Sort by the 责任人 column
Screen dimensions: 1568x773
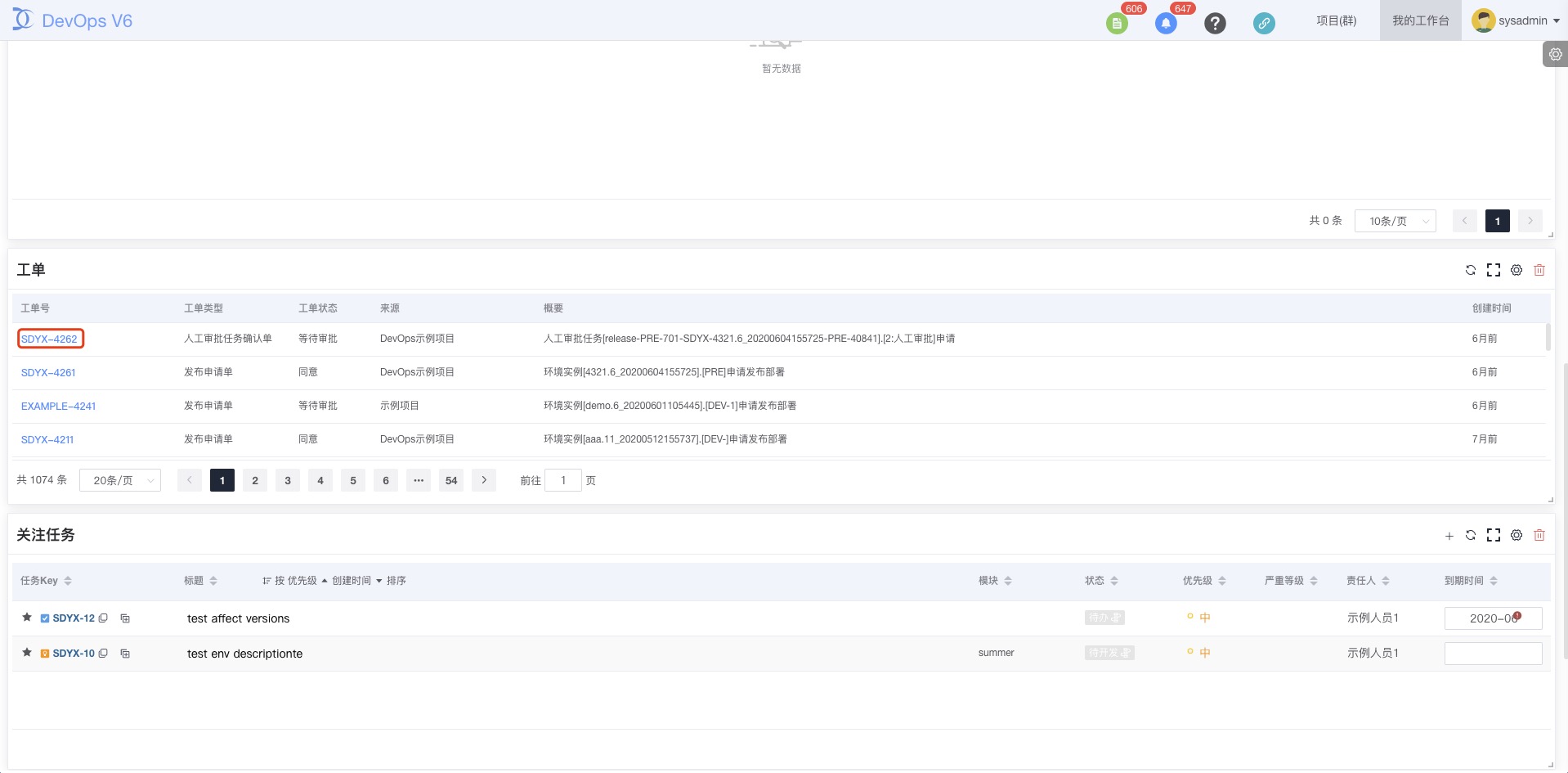pos(1386,581)
